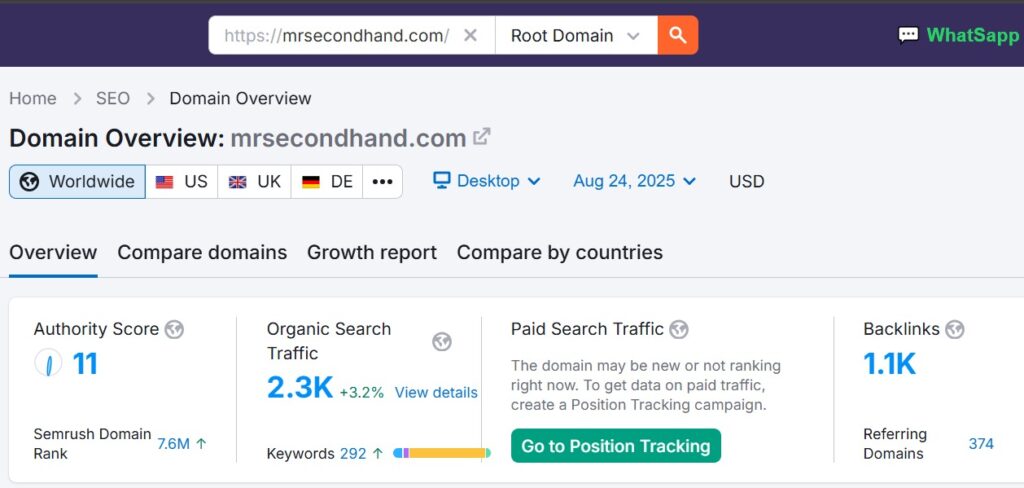Click View details for organic traffic
This screenshot has width=1024, height=488.
coord(436,393)
